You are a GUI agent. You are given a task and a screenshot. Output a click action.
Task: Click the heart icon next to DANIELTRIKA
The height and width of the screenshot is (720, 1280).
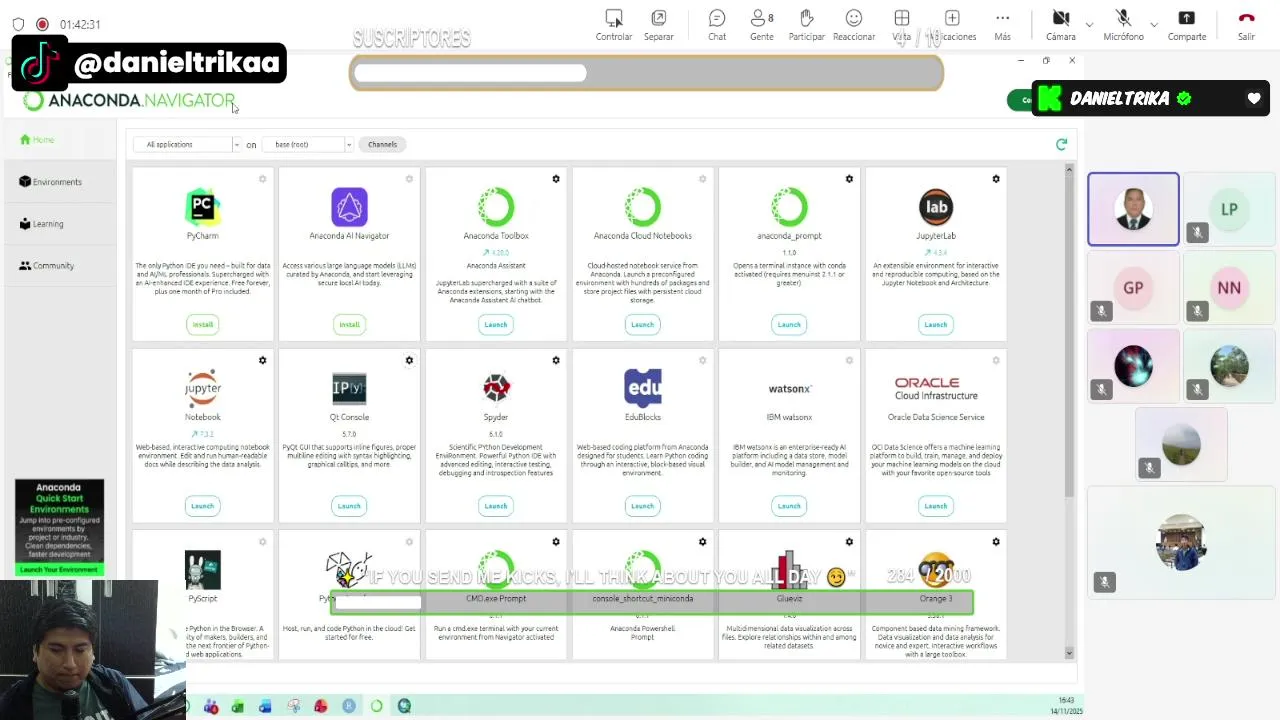coord(1254,98)
